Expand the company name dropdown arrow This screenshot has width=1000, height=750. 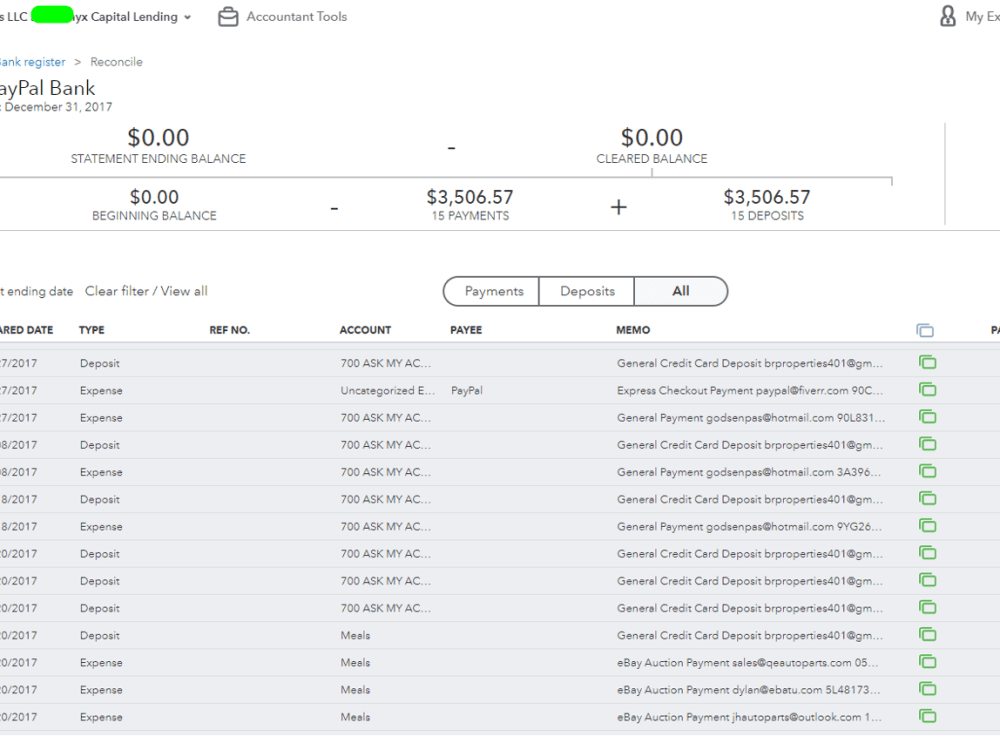(x=188, y=18)
